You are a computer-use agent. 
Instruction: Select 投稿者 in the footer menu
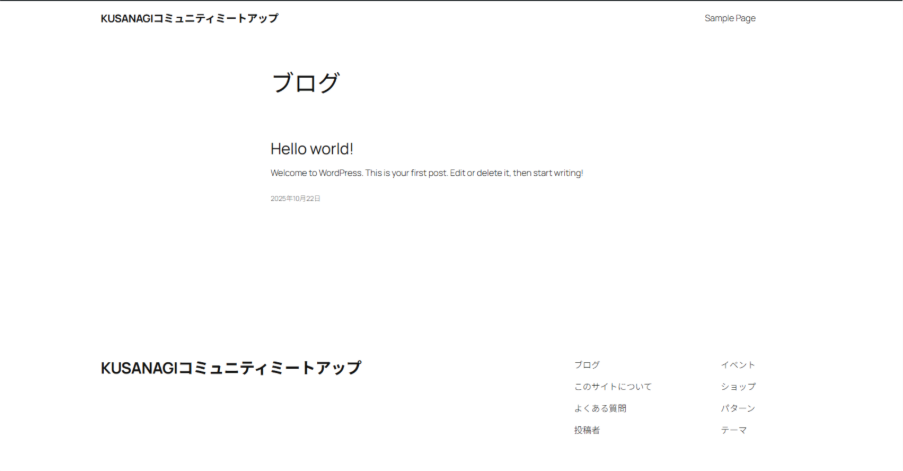point(587,430)
